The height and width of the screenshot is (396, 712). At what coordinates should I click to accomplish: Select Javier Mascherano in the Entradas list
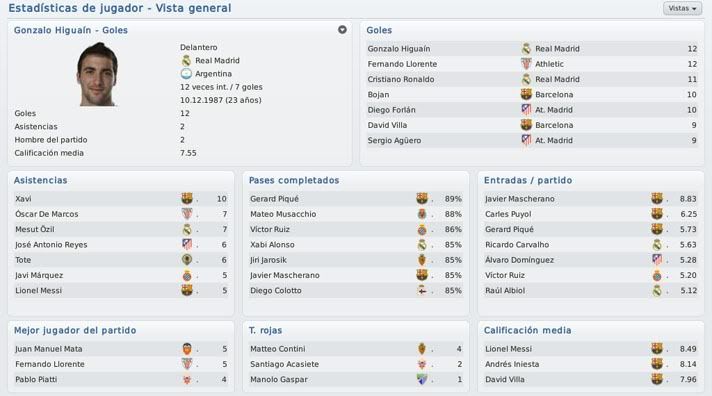519,199
